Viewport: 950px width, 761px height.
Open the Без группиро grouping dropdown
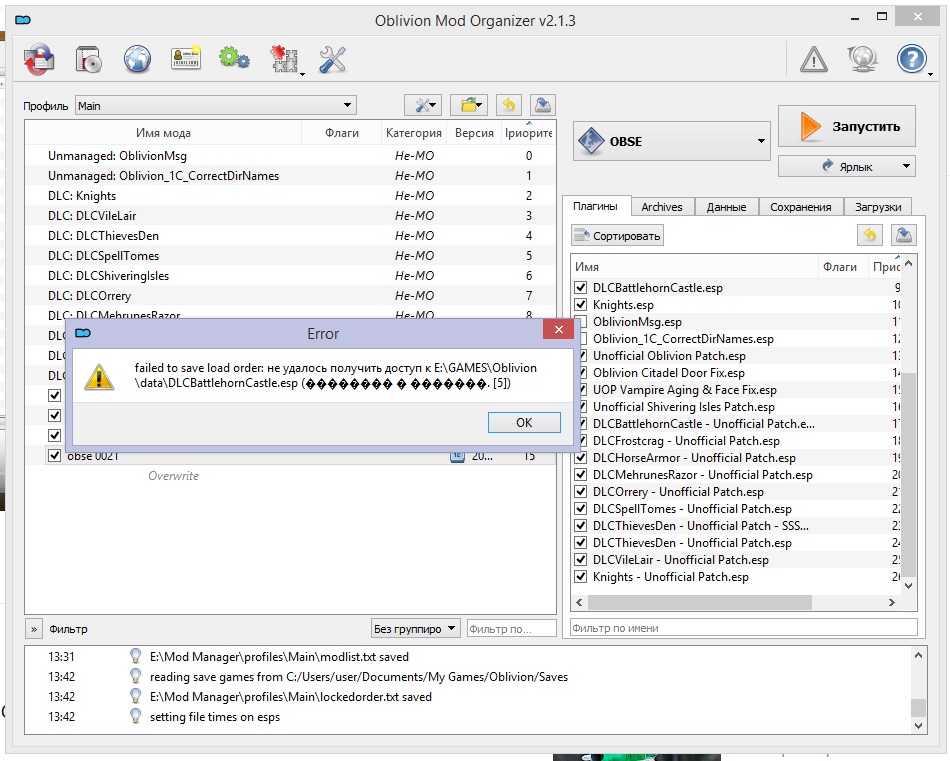coord(416,628)
